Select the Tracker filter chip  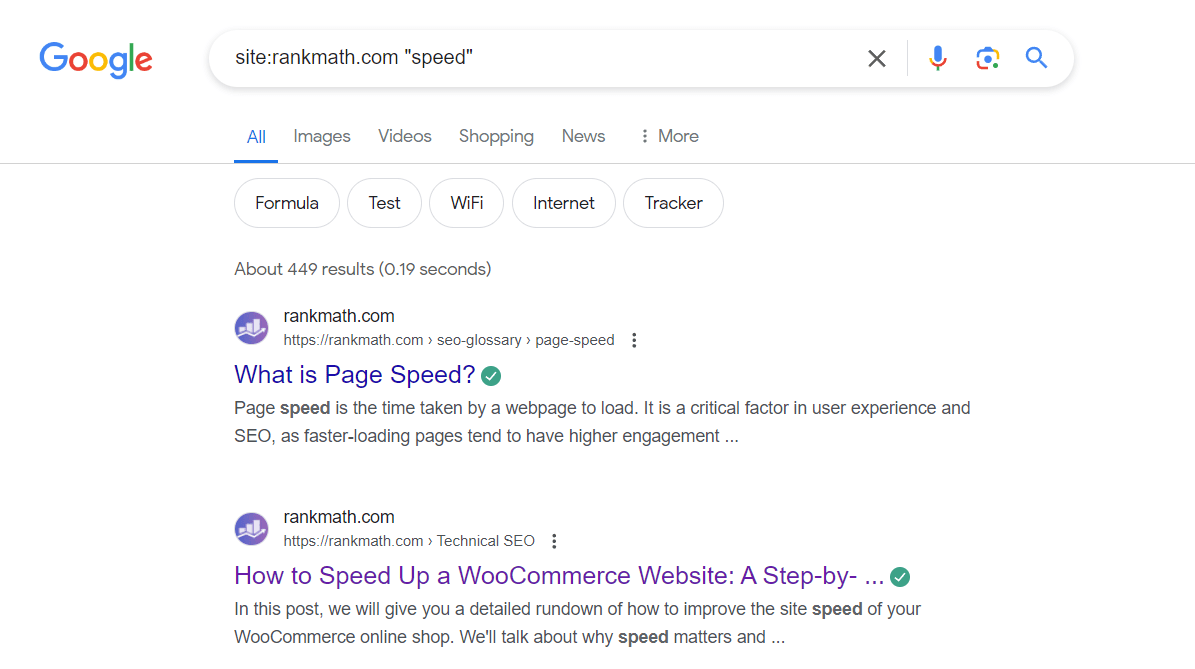673,202
